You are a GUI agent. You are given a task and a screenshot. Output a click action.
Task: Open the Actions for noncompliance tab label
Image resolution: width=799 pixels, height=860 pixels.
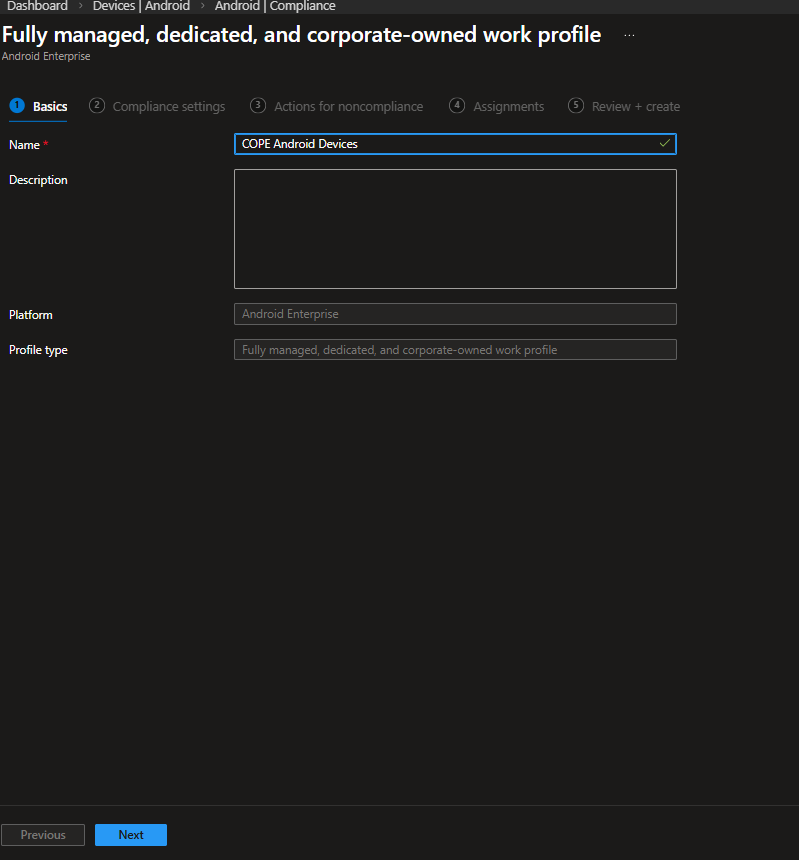pyautogui.click(x=348, y=107)
